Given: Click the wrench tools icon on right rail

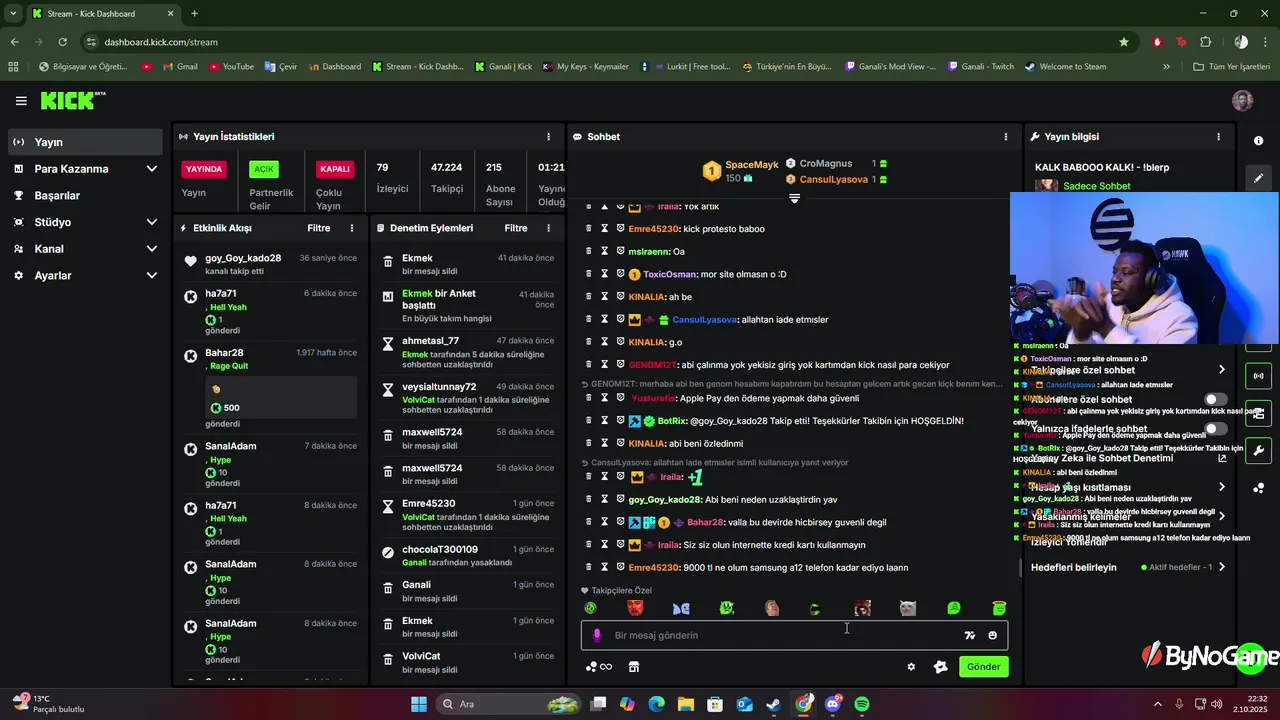Looking at the screenshot, I should (x=1259, y=450).
